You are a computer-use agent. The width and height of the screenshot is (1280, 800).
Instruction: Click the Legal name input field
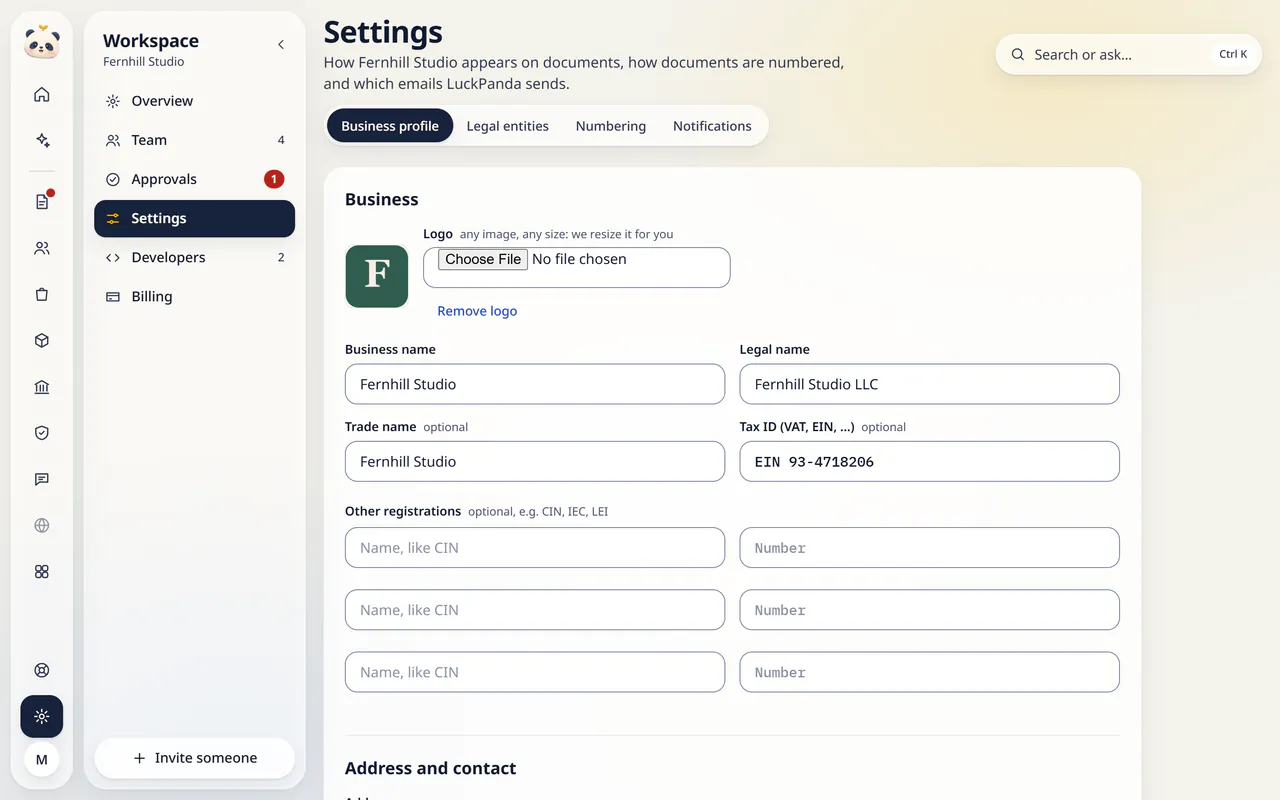[930, 384]
